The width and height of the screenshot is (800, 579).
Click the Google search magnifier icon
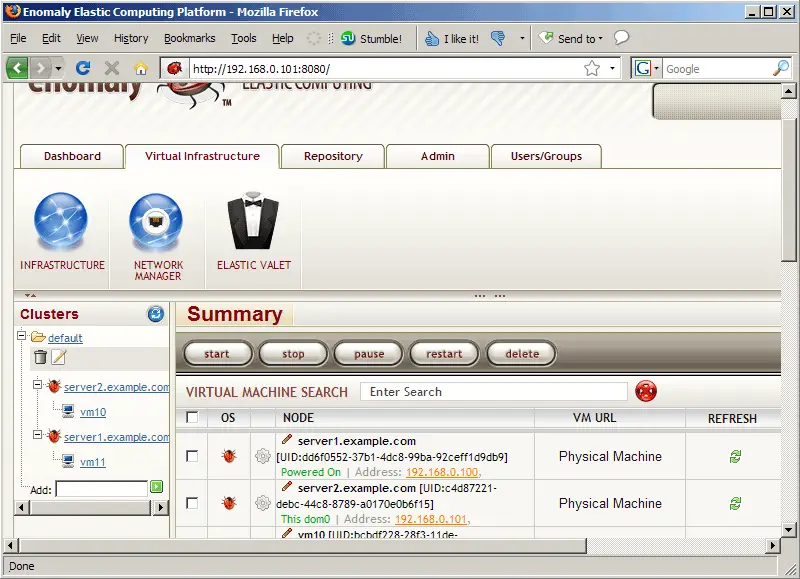781,68
